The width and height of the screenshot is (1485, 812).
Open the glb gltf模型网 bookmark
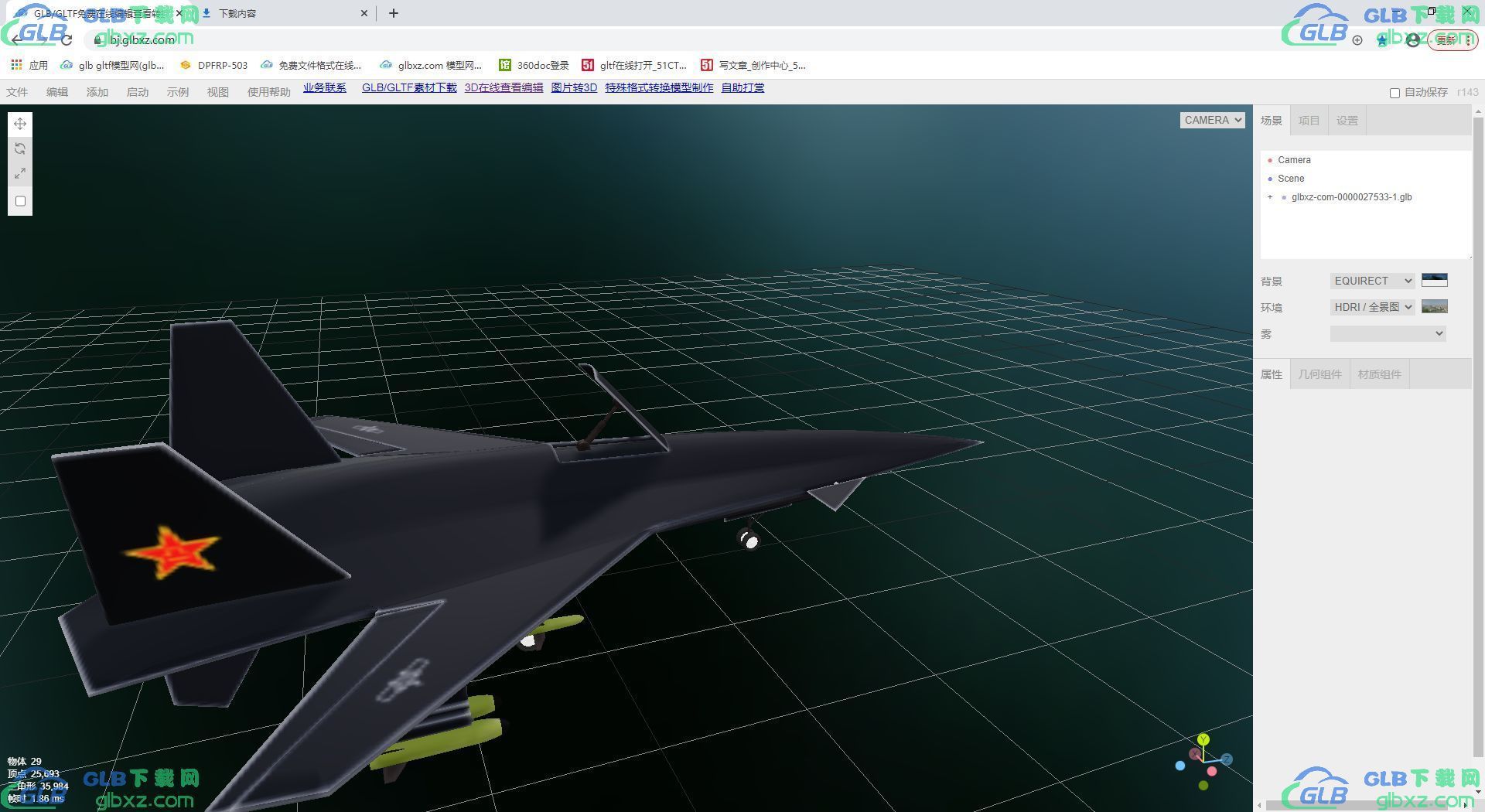[x=113, y=66]
